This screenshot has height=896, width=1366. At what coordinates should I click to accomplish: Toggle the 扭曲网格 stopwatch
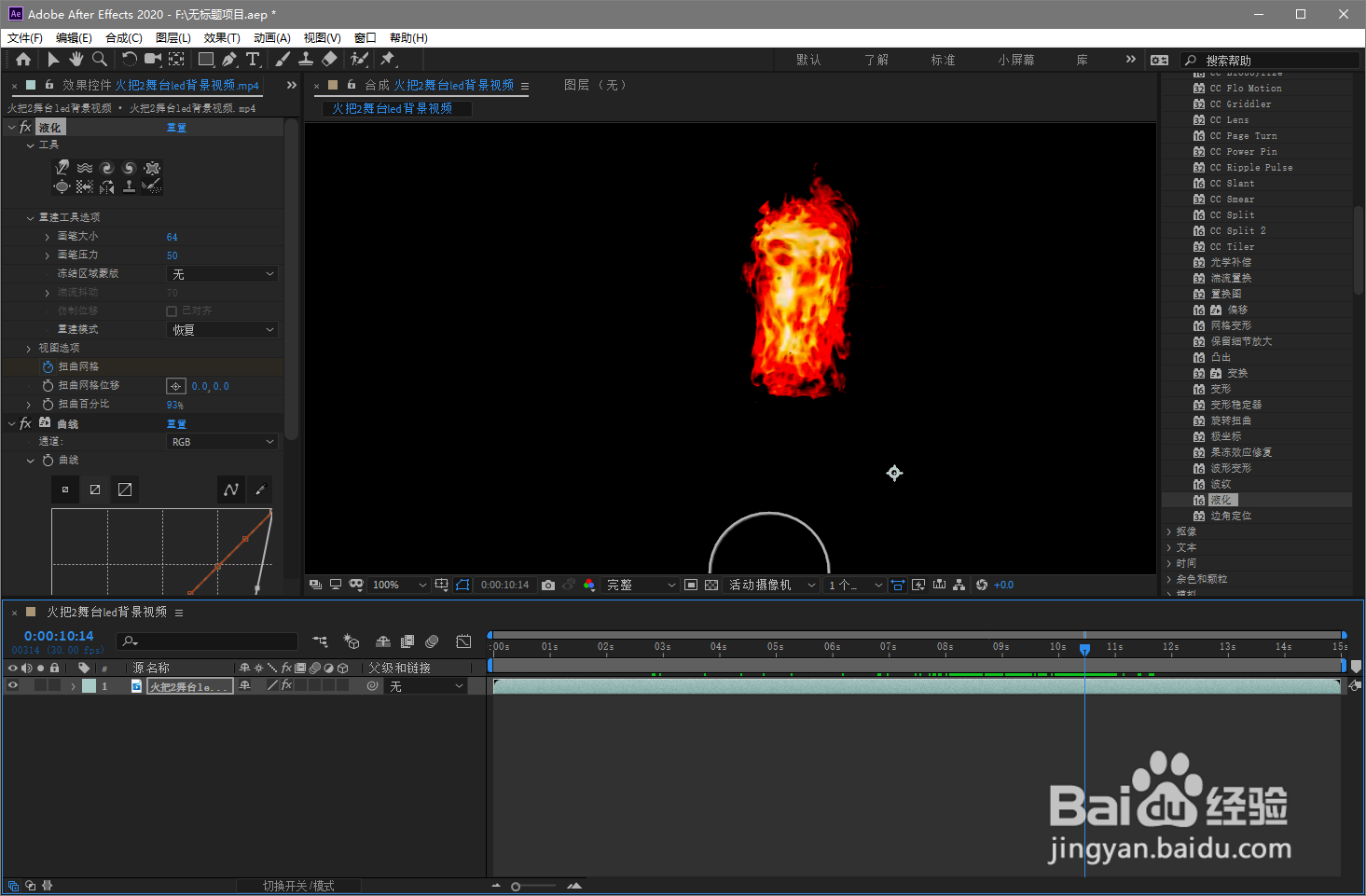48,366
